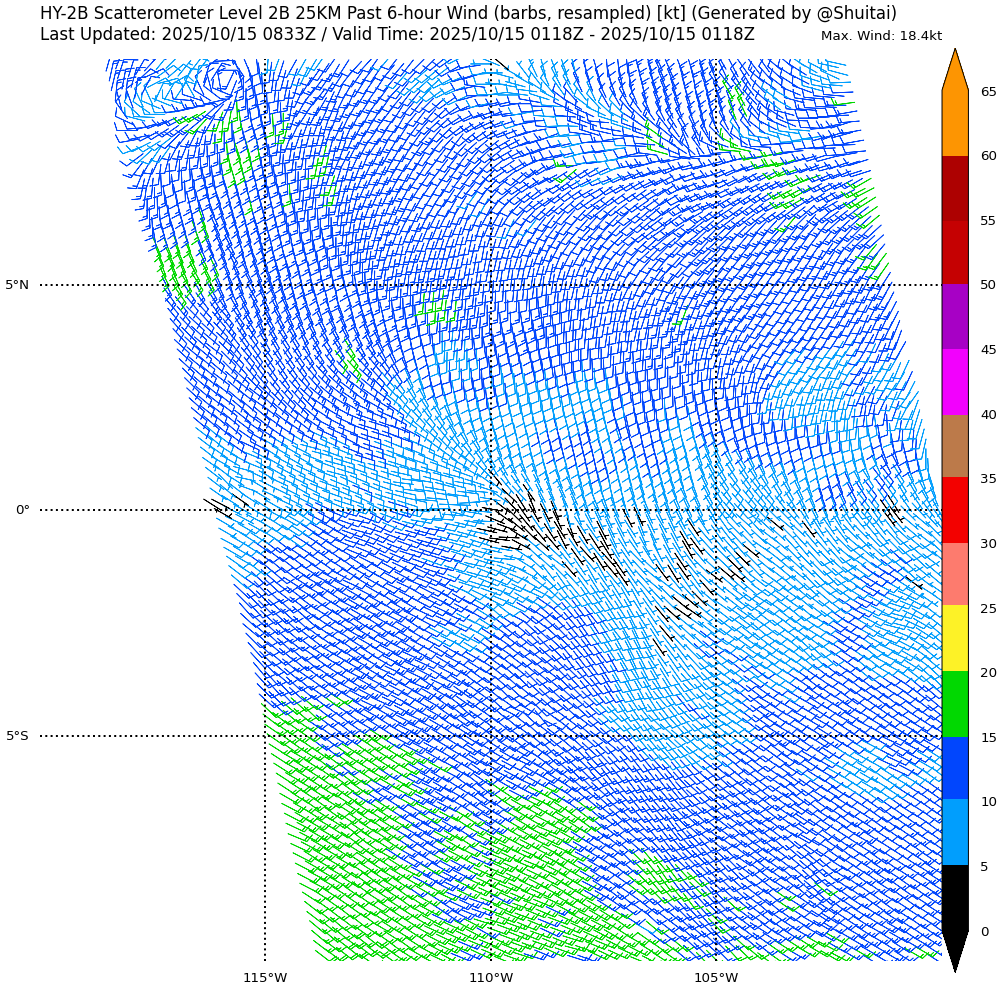Click the brown 35–40 kt colorbar segment
The height and width of the screenshot is (989, 1002).
pyautogui.click(x=955, y=446)
